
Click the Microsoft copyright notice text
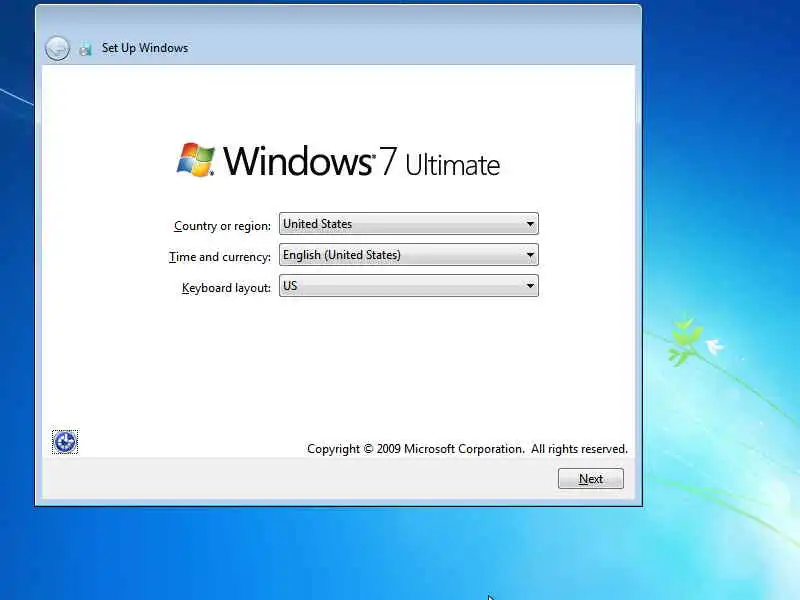[467, 449]
